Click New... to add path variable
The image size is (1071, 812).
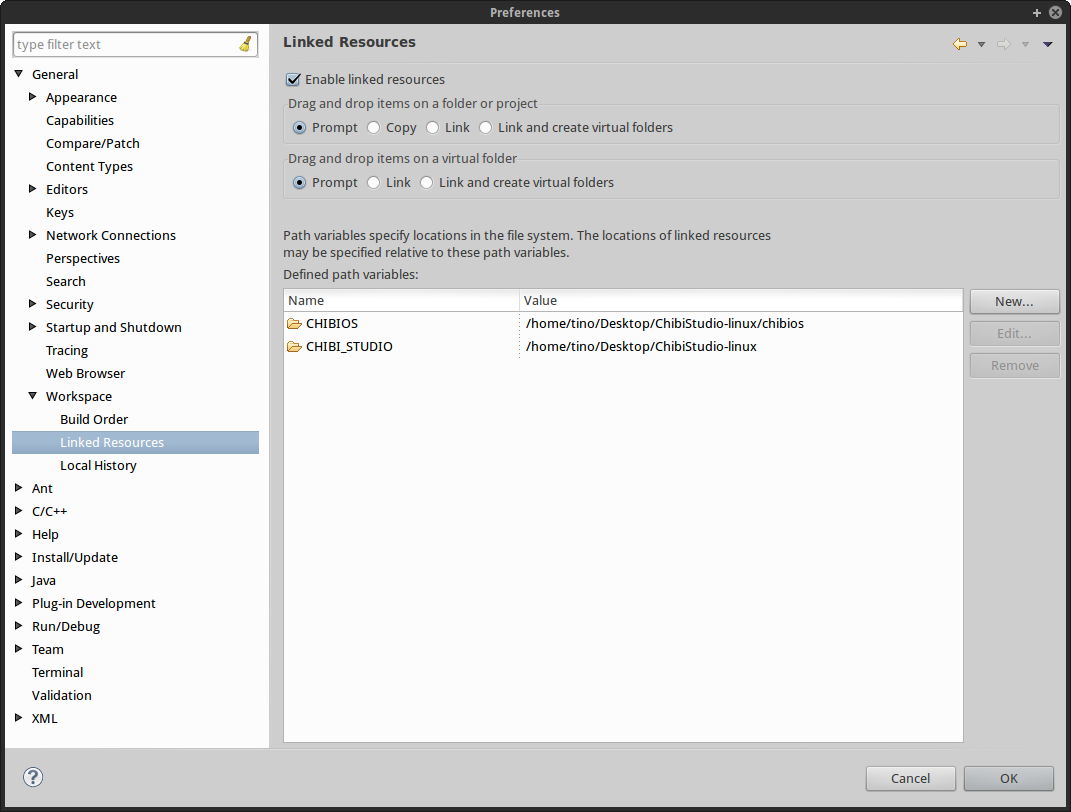(1014, 301)
